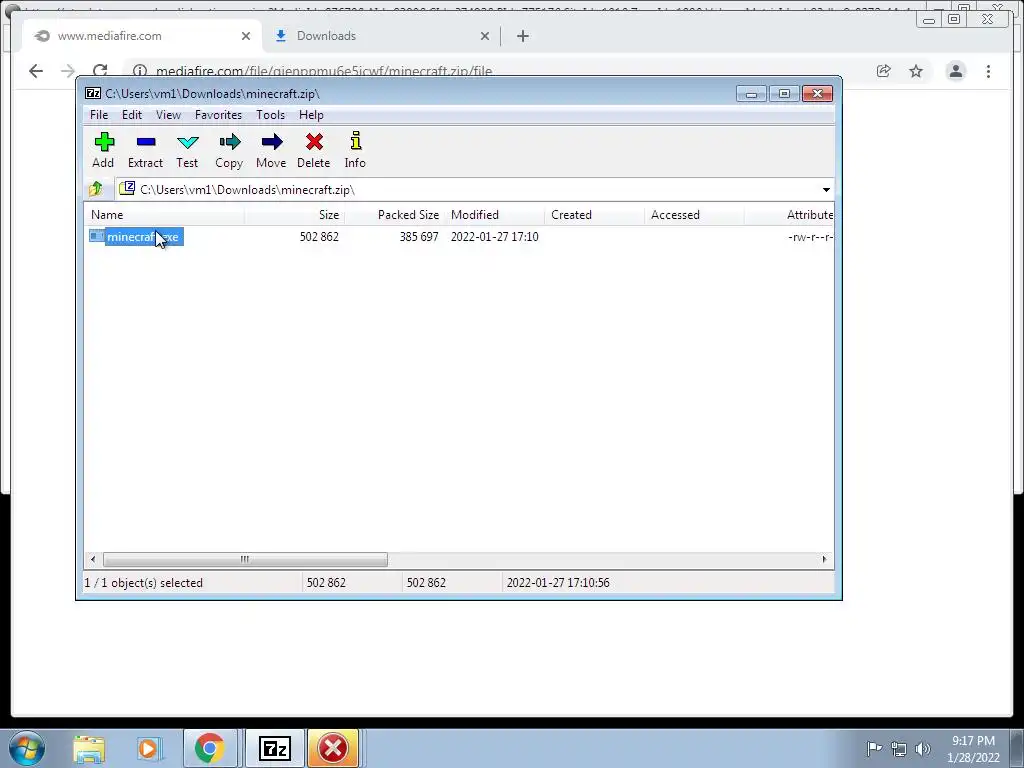Sort by the Accessed column
Image resolution: width=1024 pixels, height=768 pixels.
695,215
